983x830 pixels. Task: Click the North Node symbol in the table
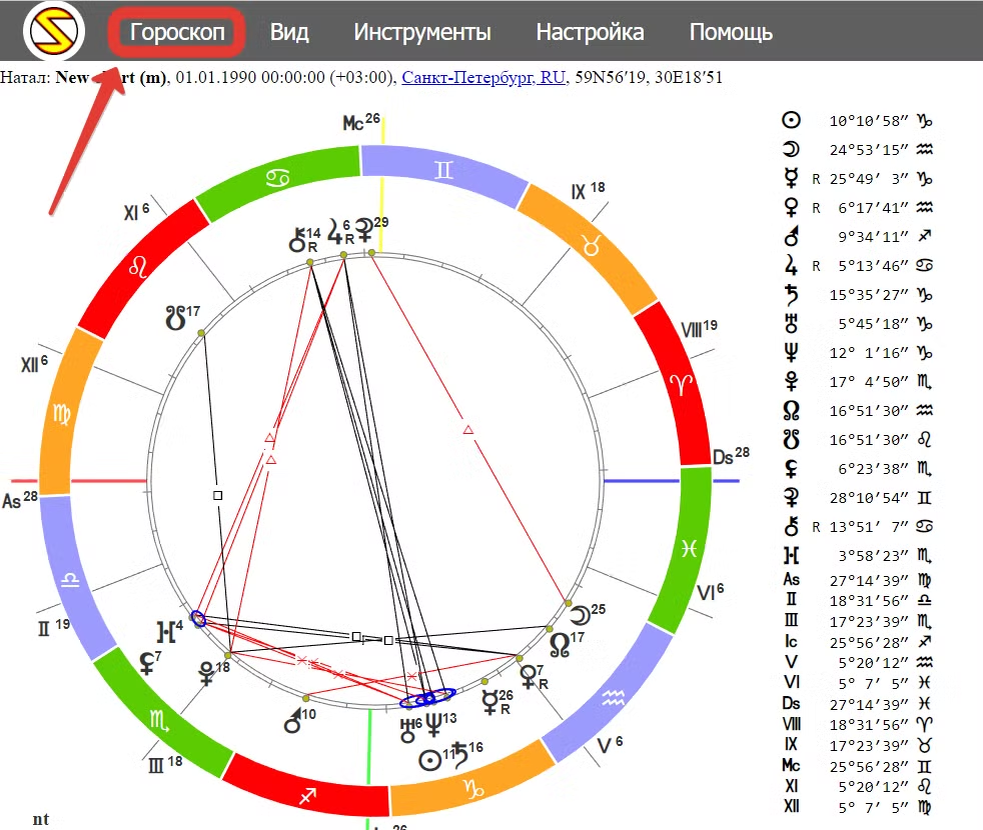(791, 411)
